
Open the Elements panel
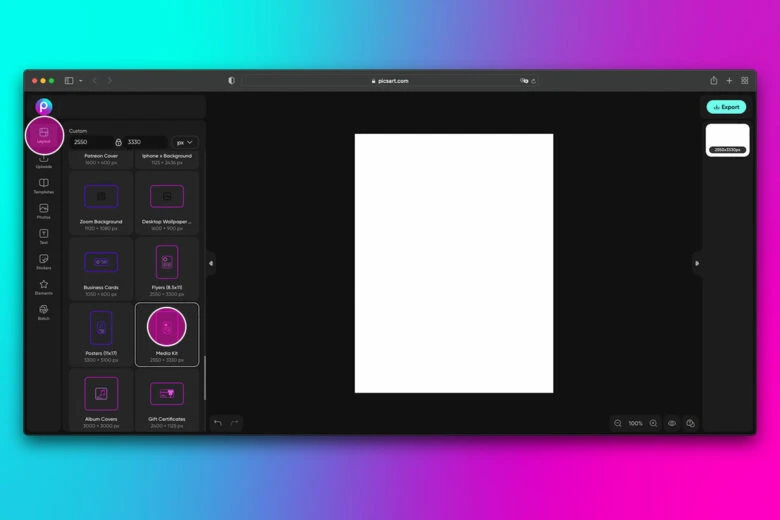43,286
